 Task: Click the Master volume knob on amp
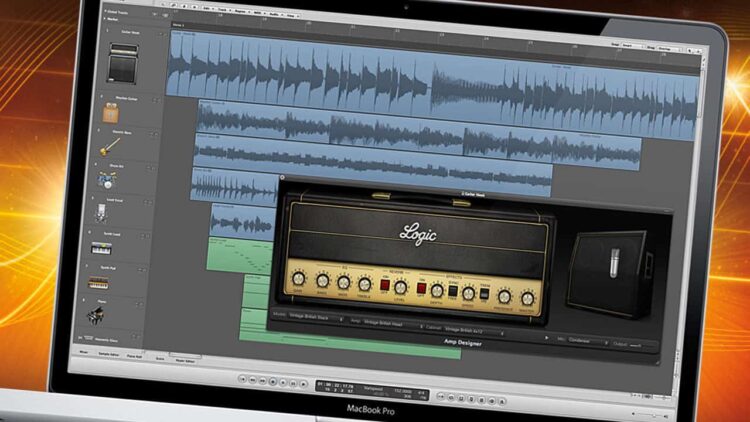[527, 299]
